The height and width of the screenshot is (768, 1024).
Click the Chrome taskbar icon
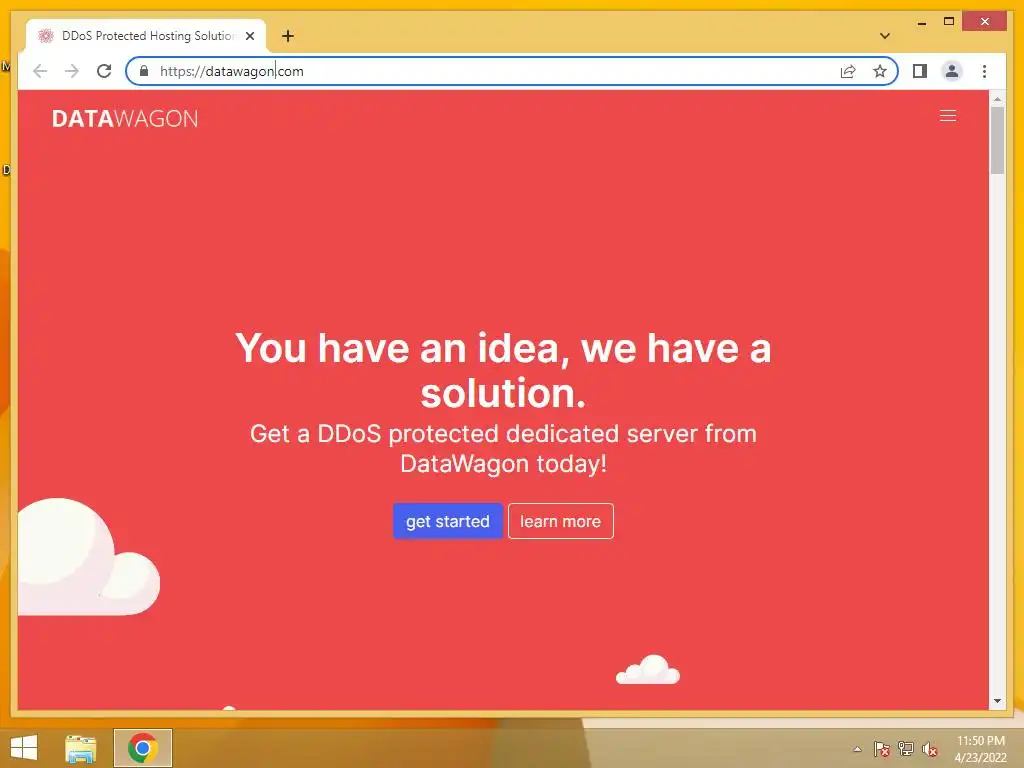tap(143, 748)
